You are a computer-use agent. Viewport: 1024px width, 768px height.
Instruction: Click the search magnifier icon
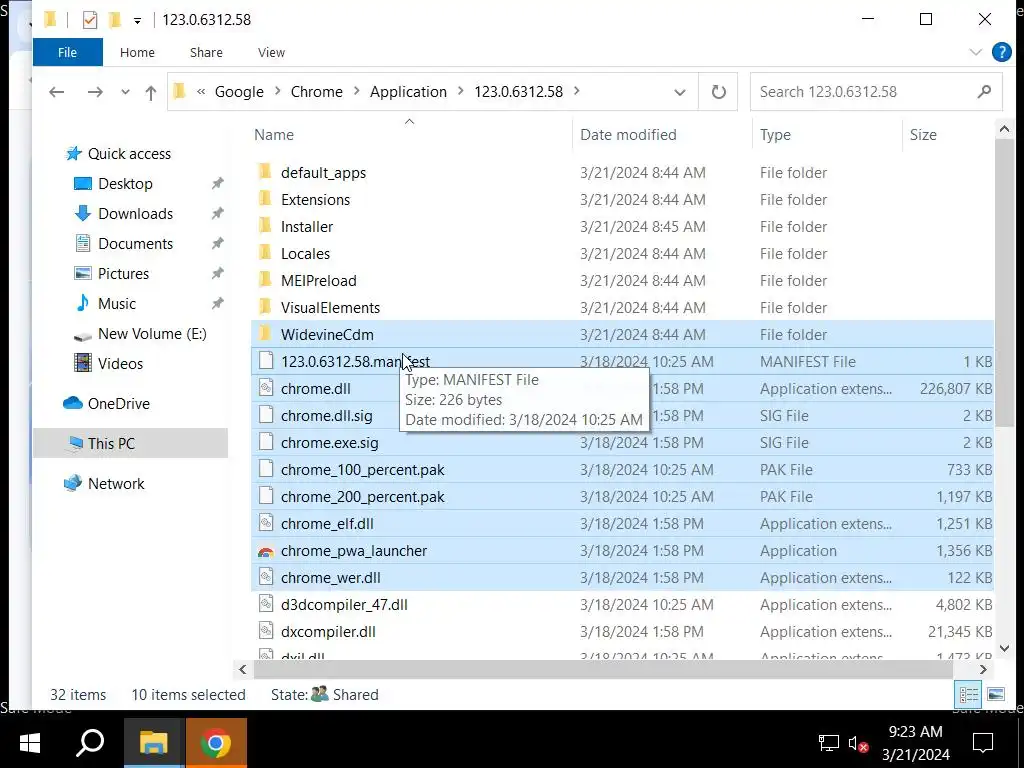[984, 92]
